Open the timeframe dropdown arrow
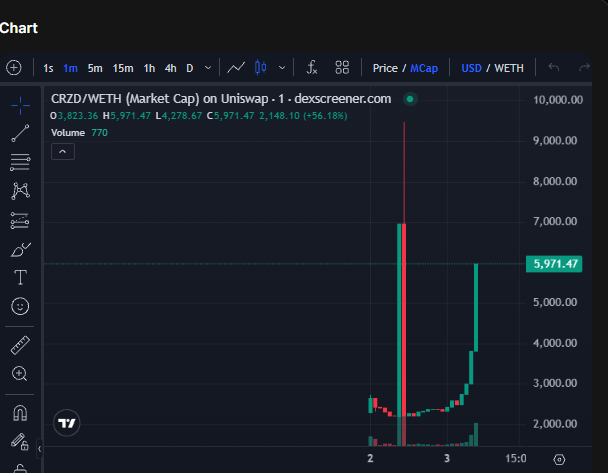This screenshot has height=473, width=608. click(208, 68)
